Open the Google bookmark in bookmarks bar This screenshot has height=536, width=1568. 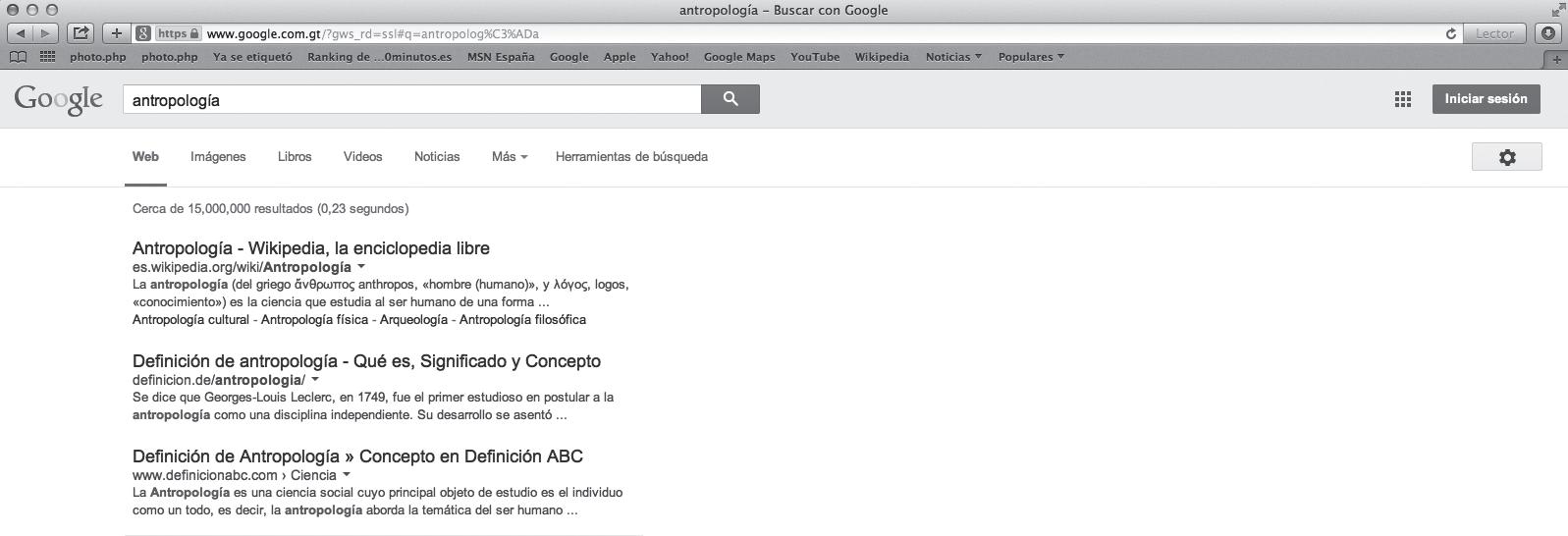click(x=568, y=57)
